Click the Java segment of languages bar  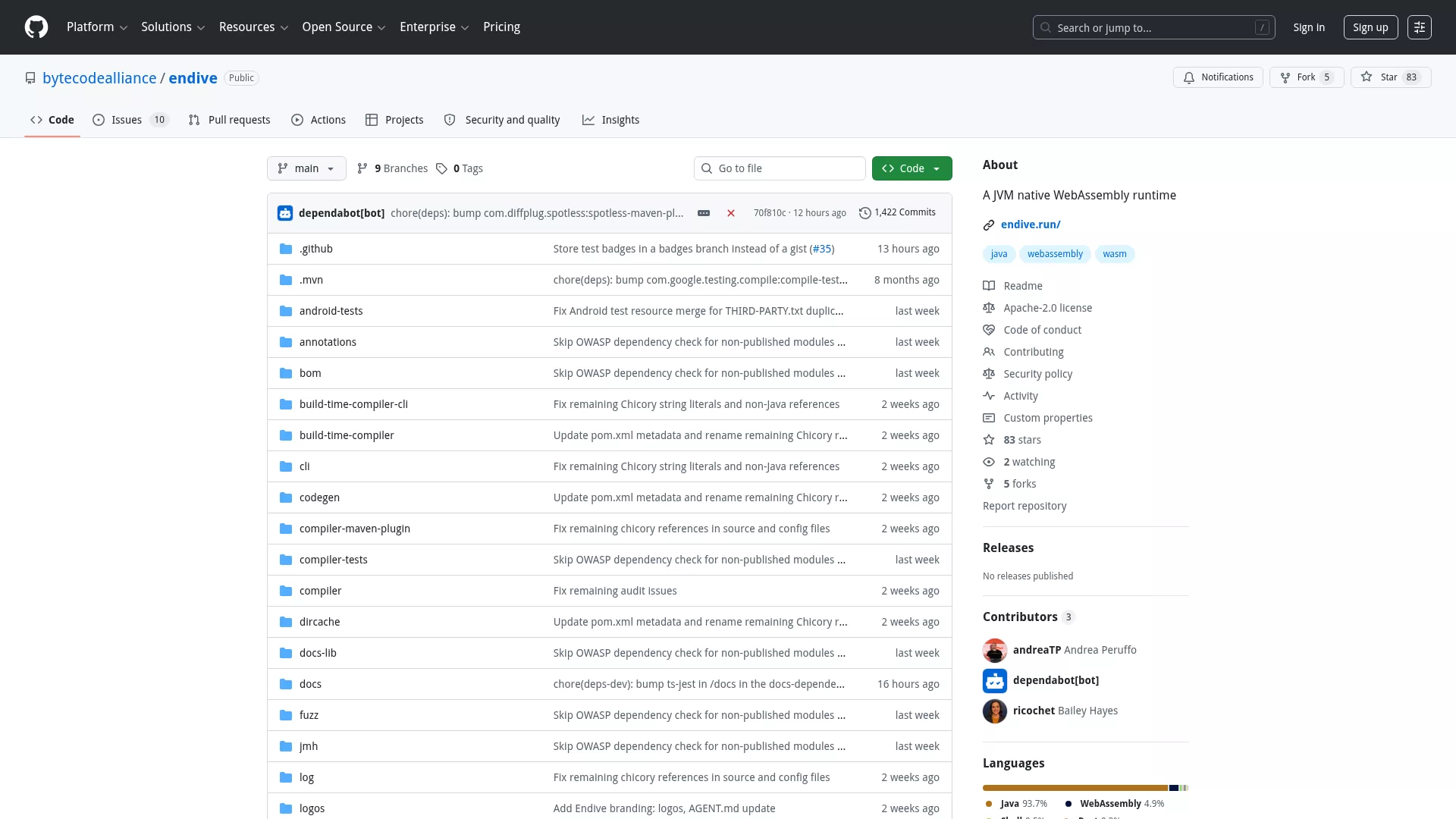coord(1075,788)
